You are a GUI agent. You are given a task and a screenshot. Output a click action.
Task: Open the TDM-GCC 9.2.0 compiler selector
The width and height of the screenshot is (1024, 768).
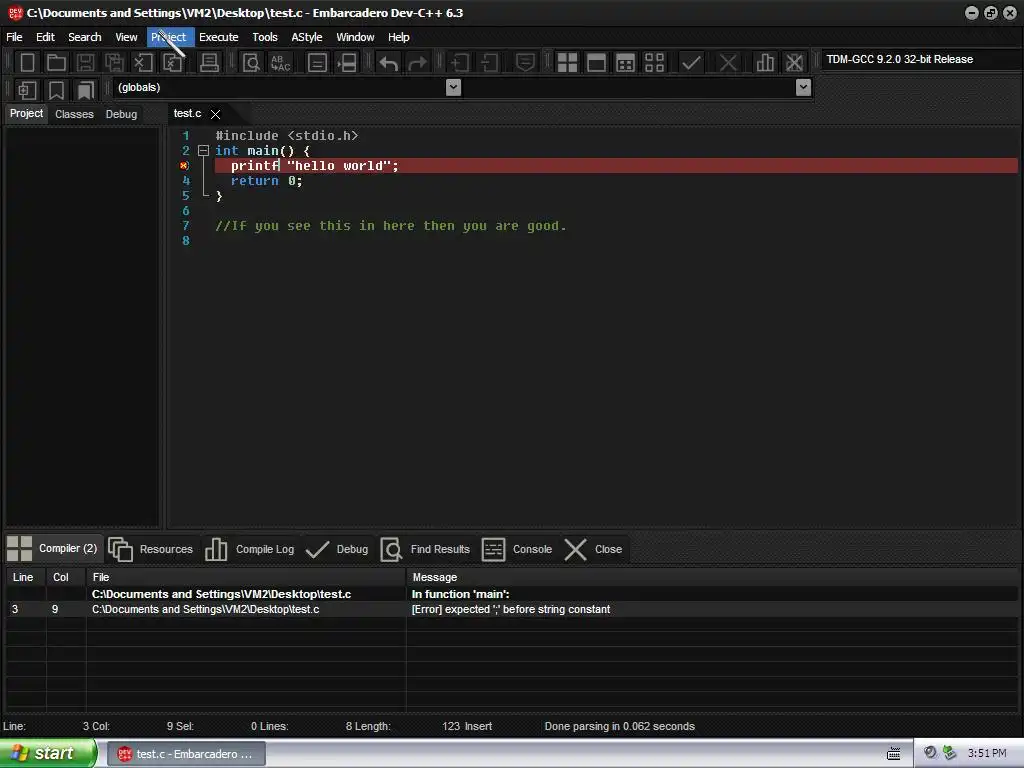coord(921,59)
